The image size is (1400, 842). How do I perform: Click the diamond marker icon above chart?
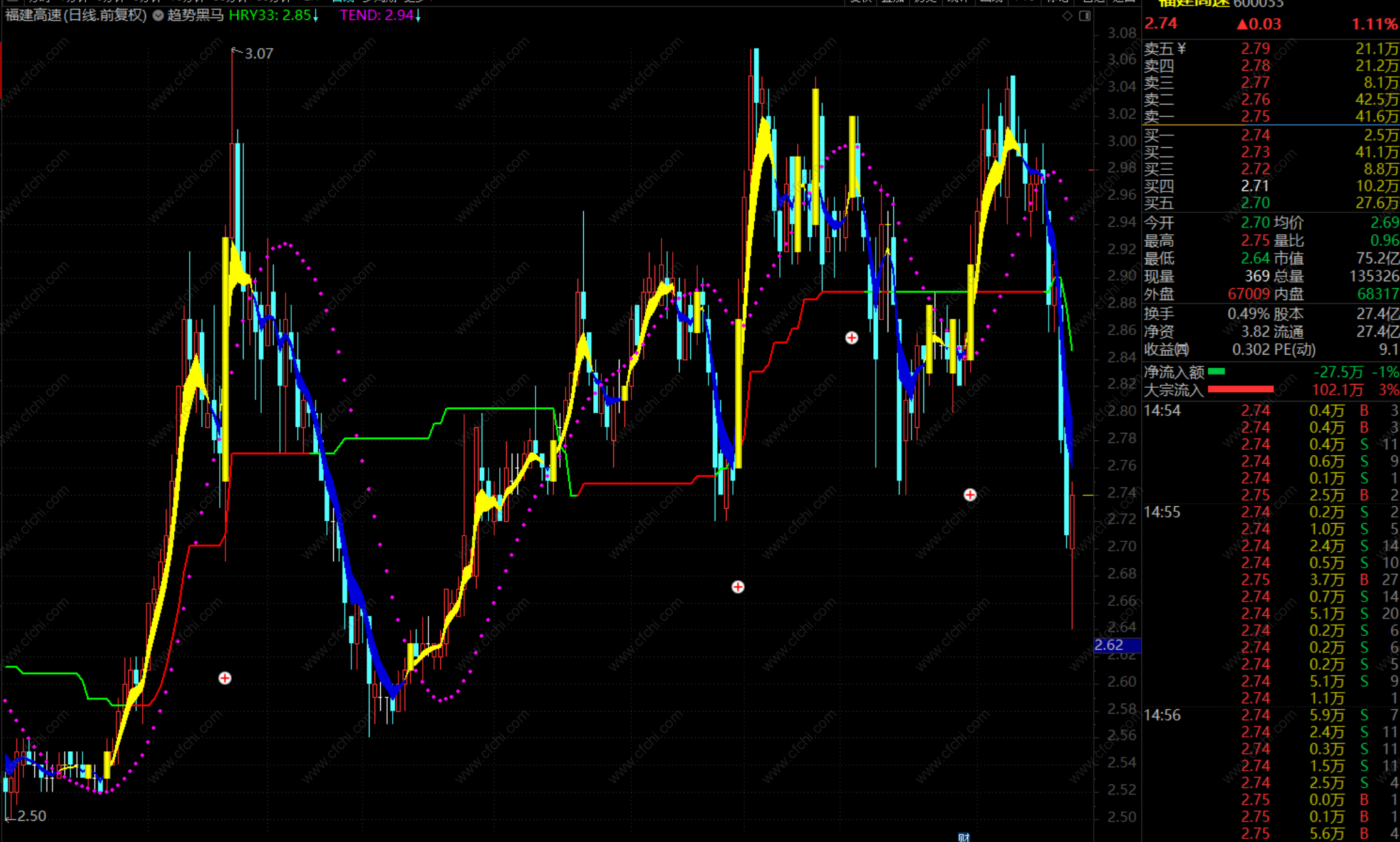click(x=1067, y=16)
